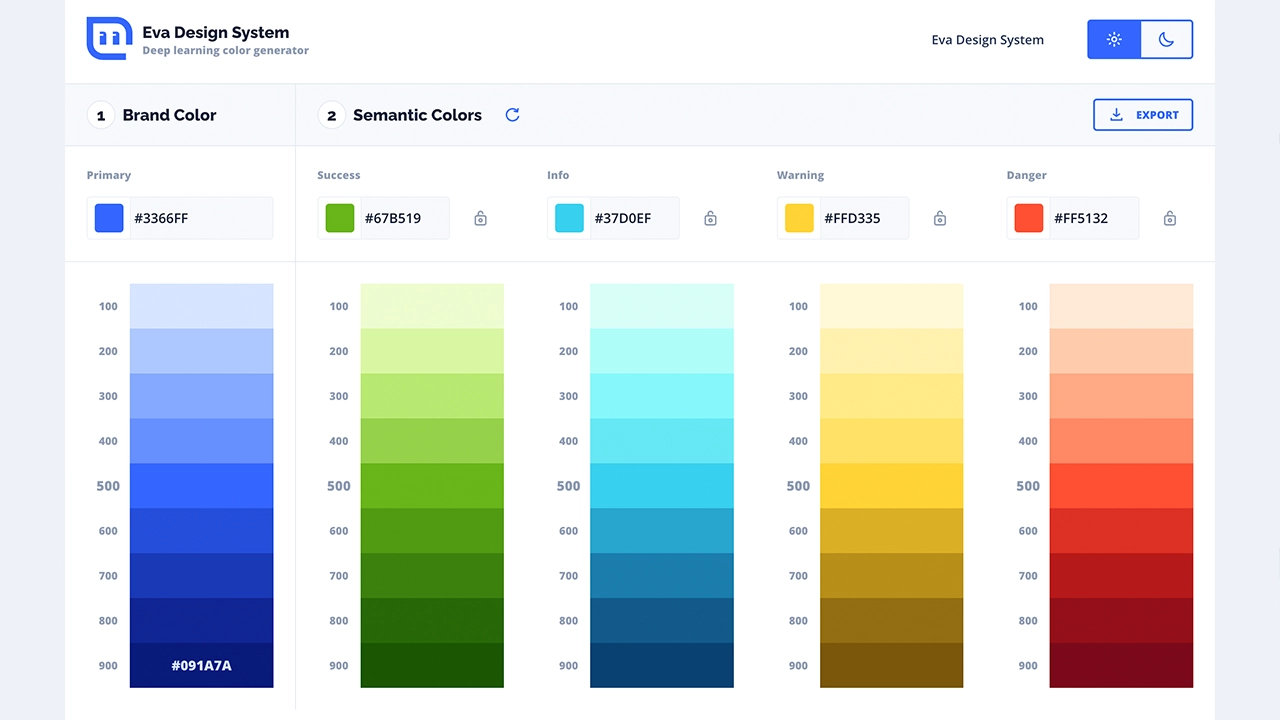Click the refresh semantic colors icon
The height and width of the screenshot is (720, 1280).
pos(512,115)
